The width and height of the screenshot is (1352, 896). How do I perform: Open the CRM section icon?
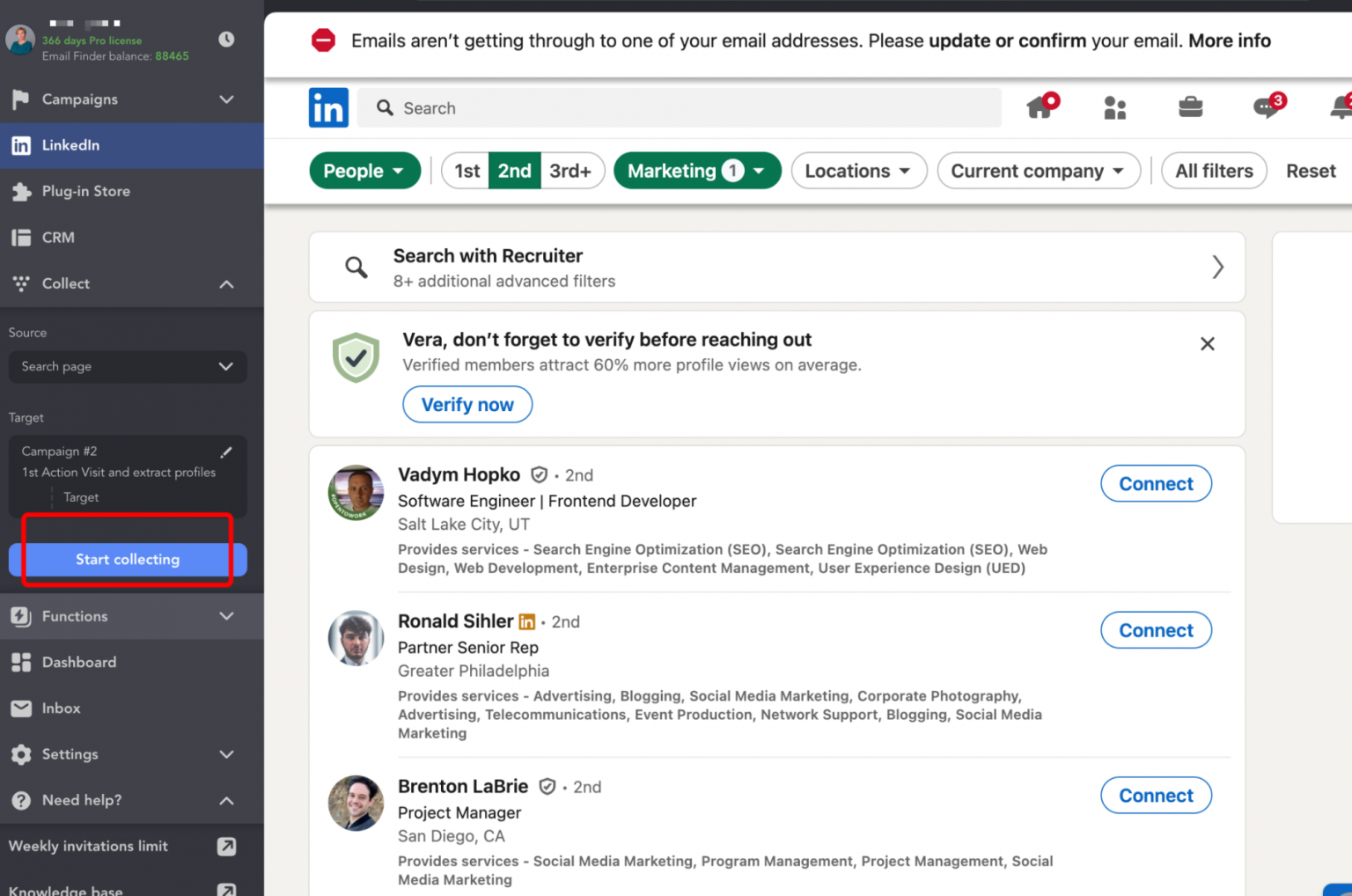pyautogui.click(x=21, y=237)
